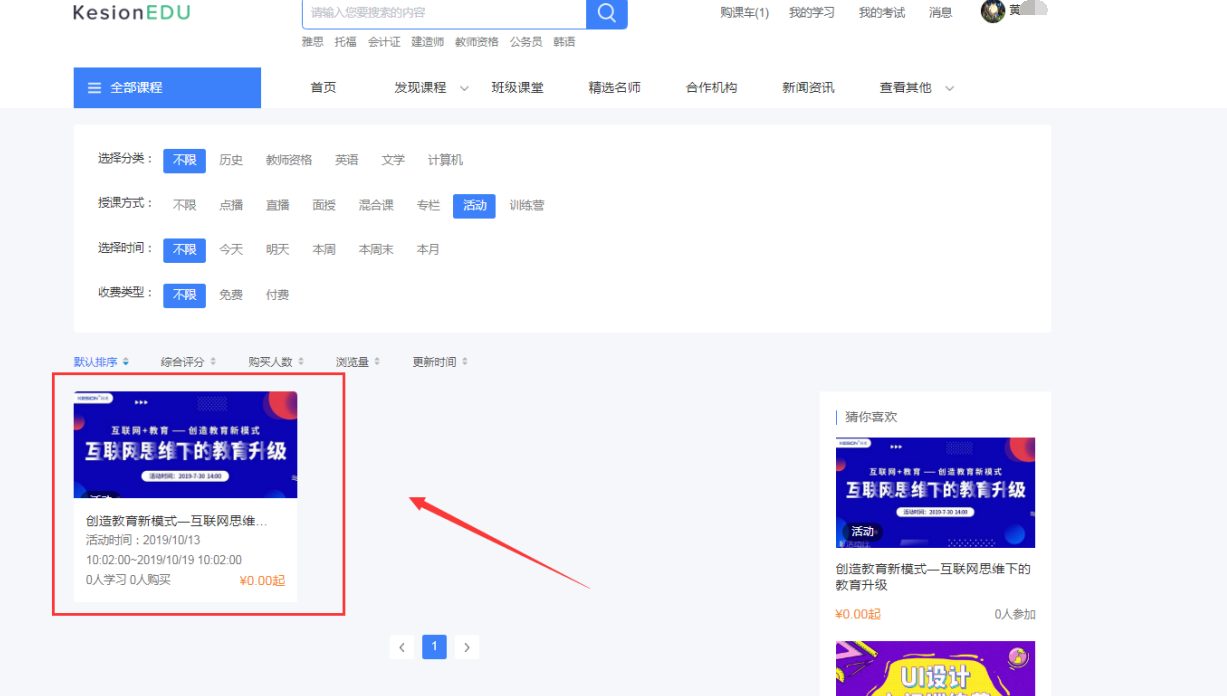
Task: Click the search input field
Action: pos(444,13)
